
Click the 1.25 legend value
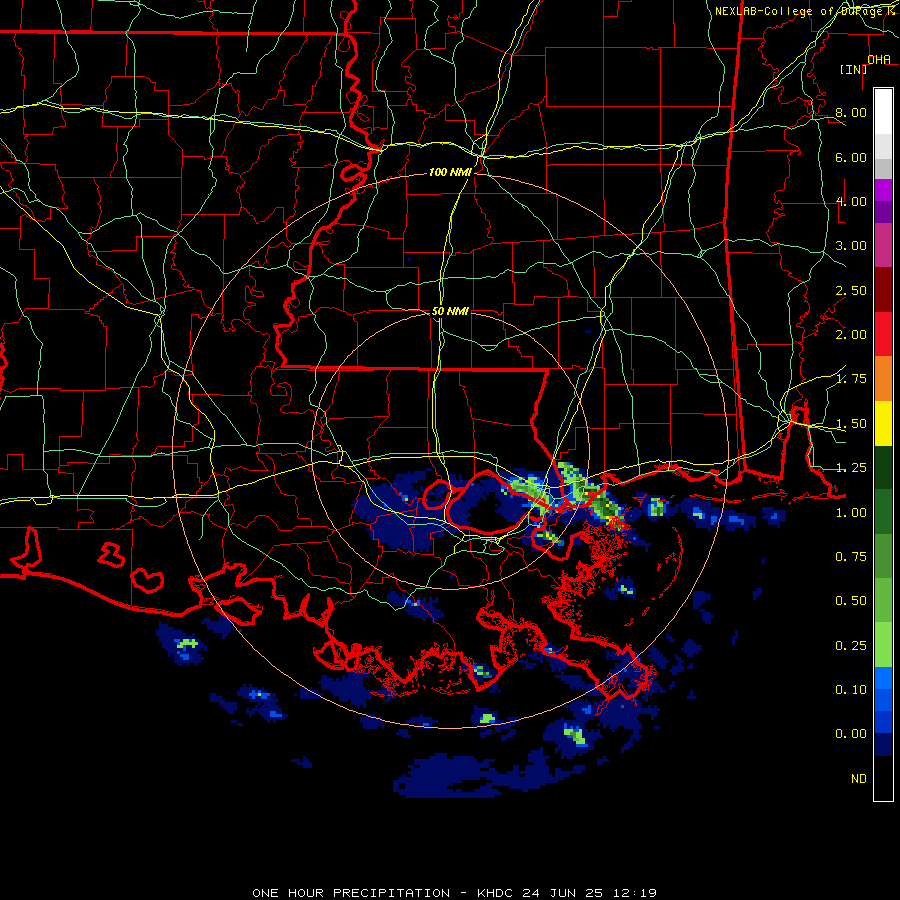pos(851,468)
